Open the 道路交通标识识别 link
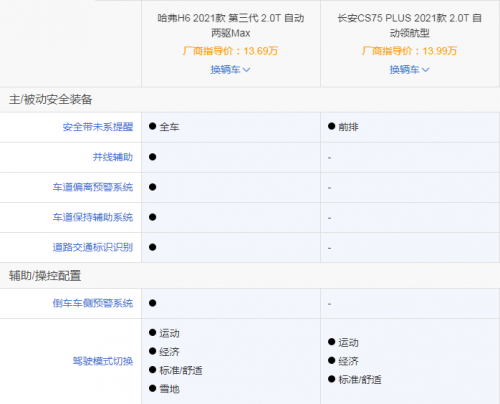The height and width of the screenshot is (404, 500). (x=93, y=247)
